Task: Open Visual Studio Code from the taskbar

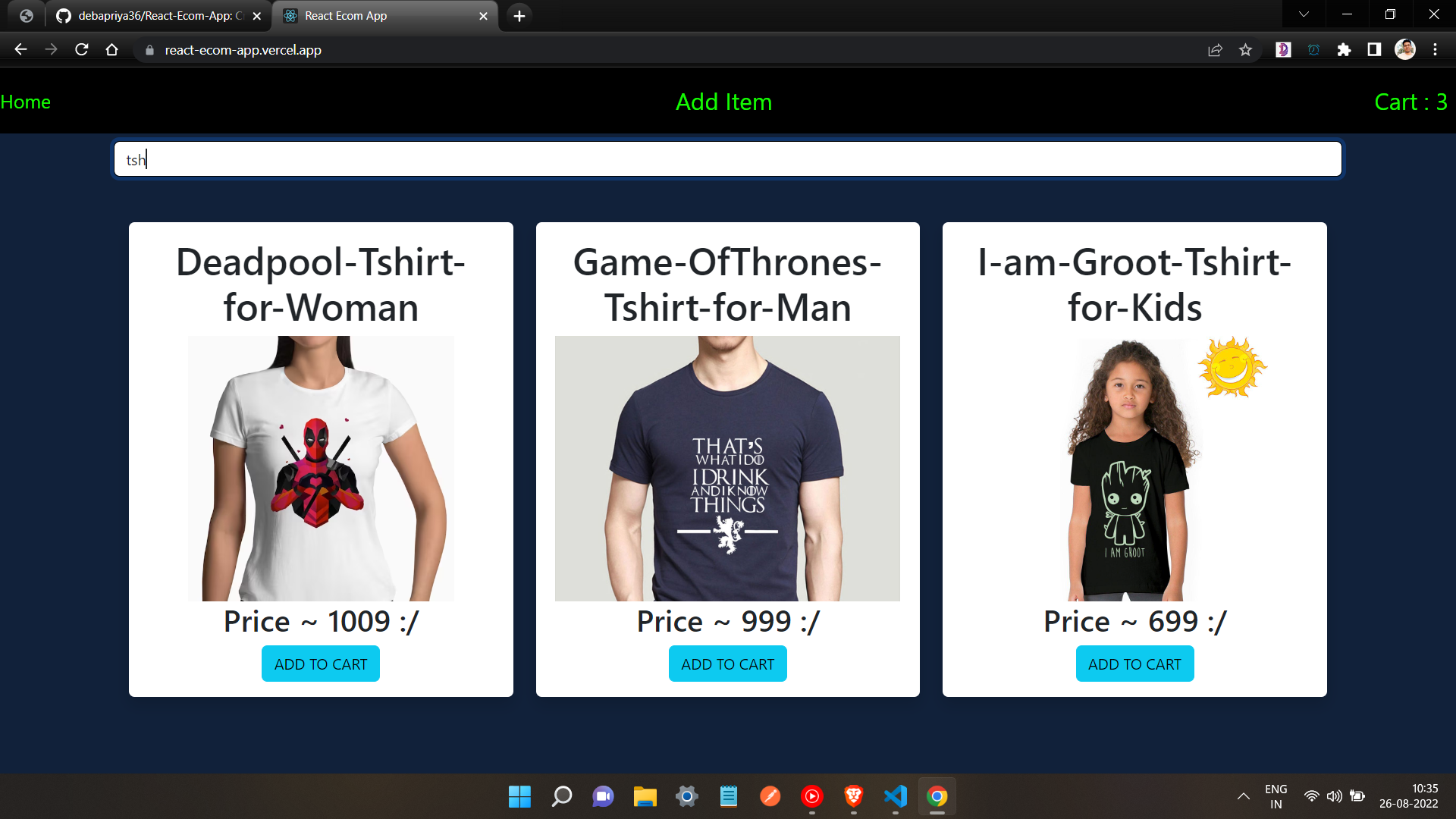Action: pos(896,796)
